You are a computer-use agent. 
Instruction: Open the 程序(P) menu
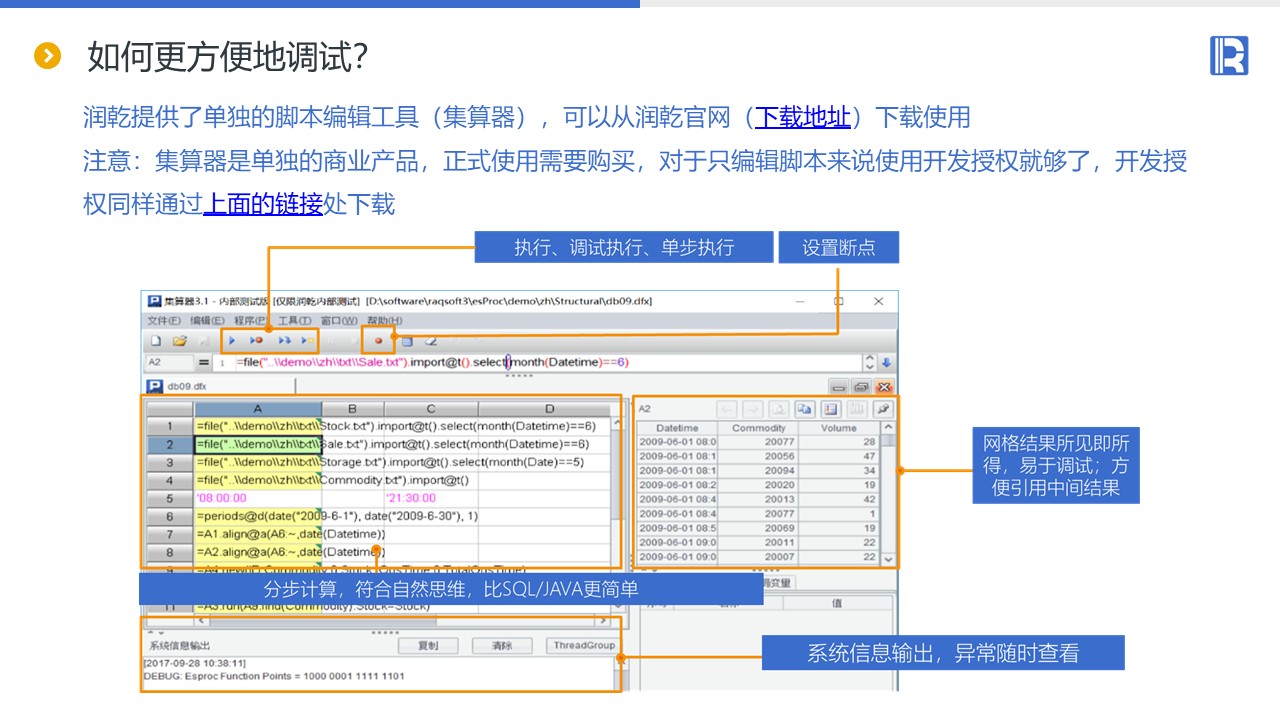coord(251,321)
